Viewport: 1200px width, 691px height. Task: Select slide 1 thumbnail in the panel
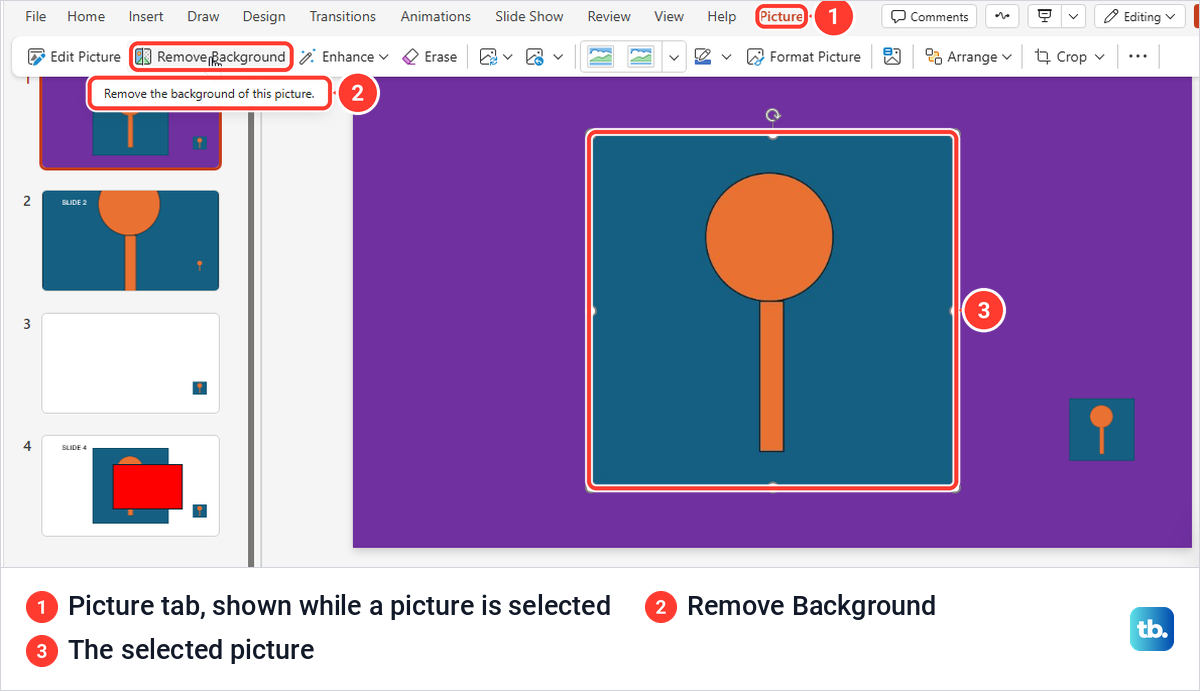(130, 122)
